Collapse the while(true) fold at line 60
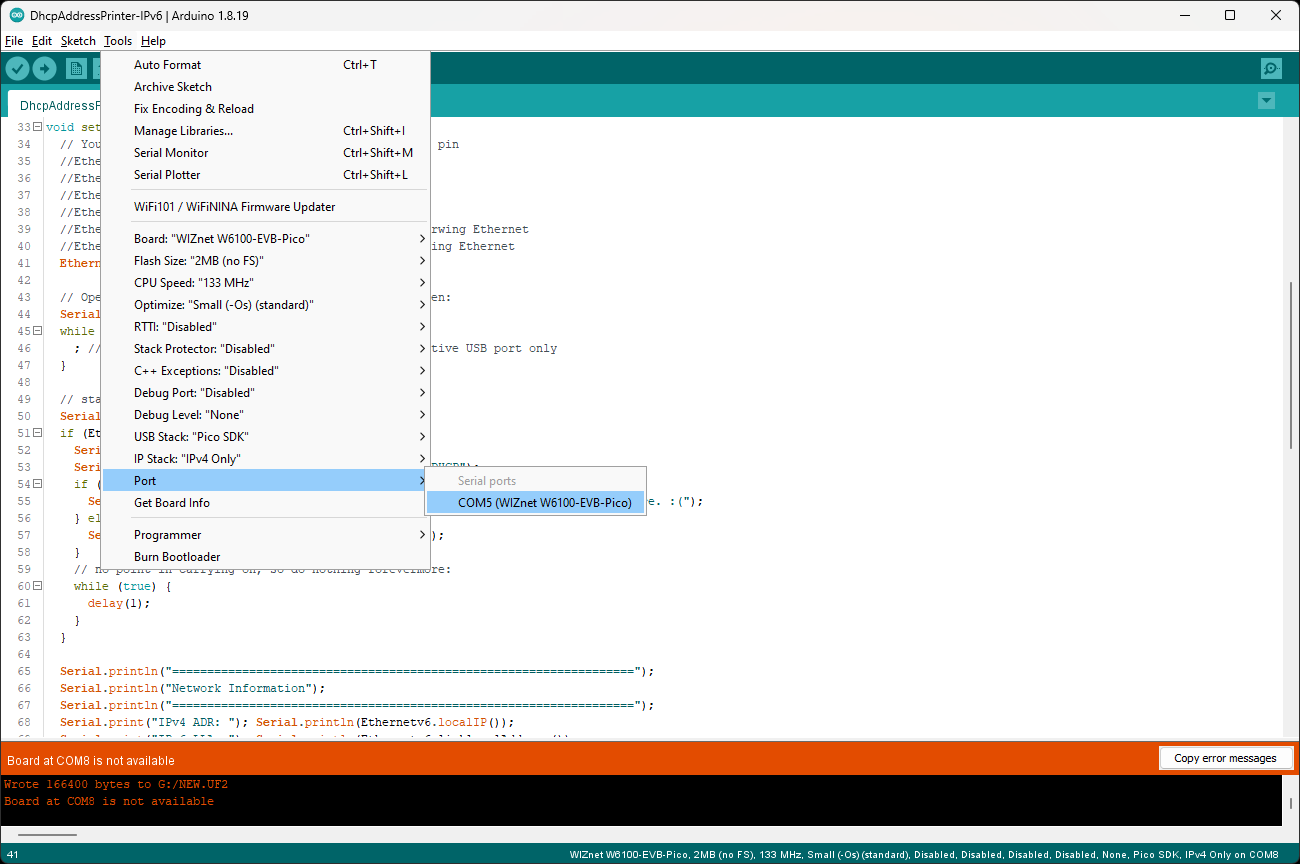1300x864 pixels. tap(37, 586)
